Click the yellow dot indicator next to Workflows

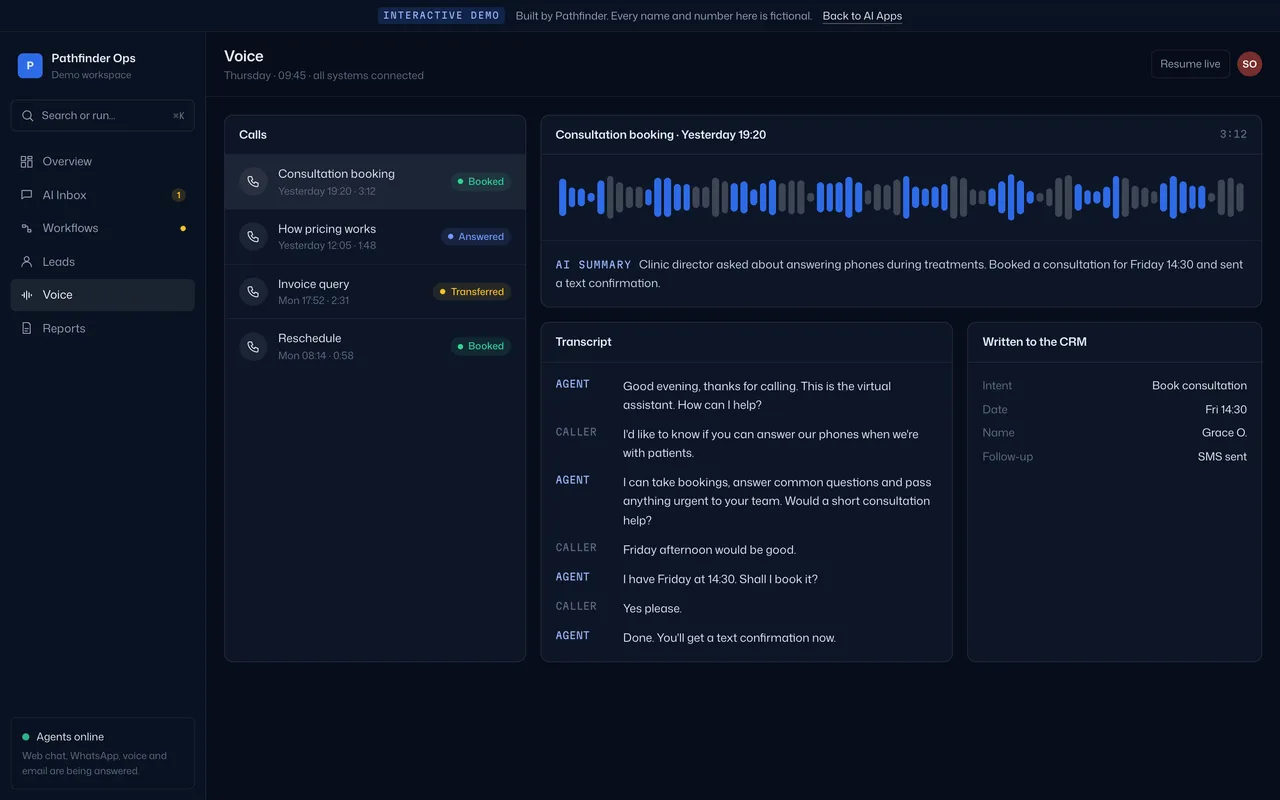click(x=183, y=228)
